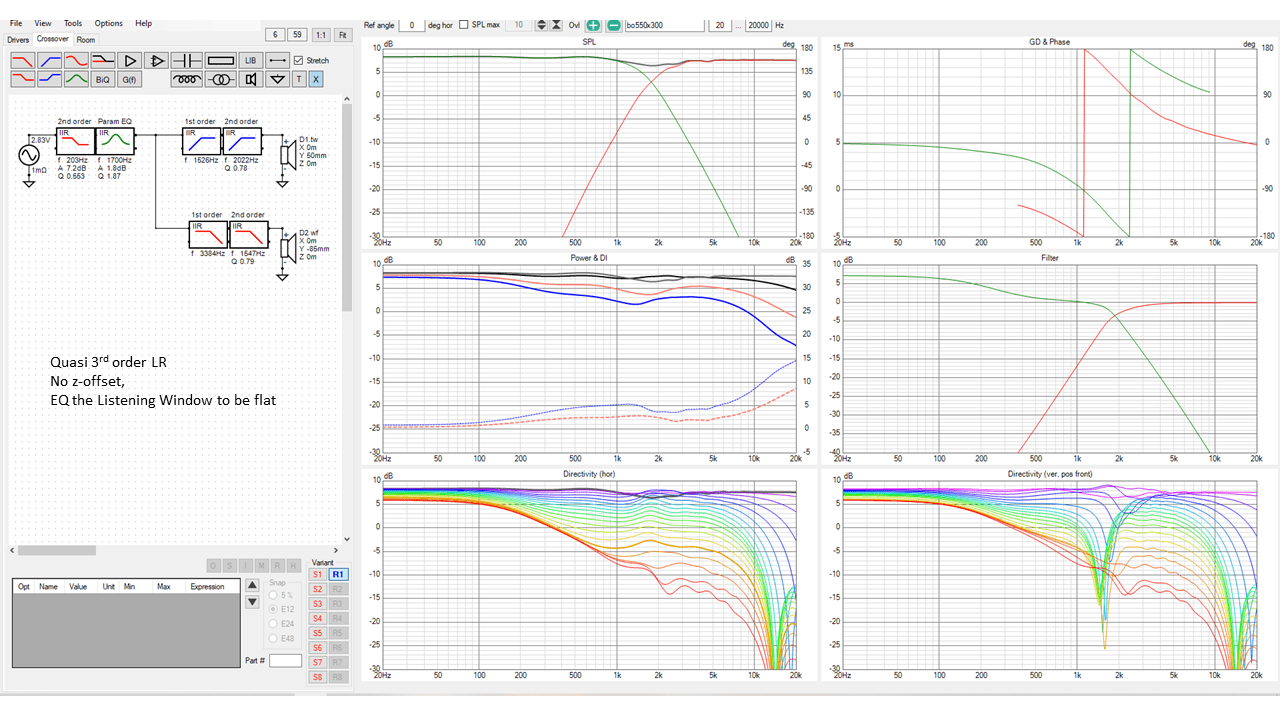Add a loudspeaker driver symbol
The width and height of the screenshot is (1280, 720).
pos(251,79)
